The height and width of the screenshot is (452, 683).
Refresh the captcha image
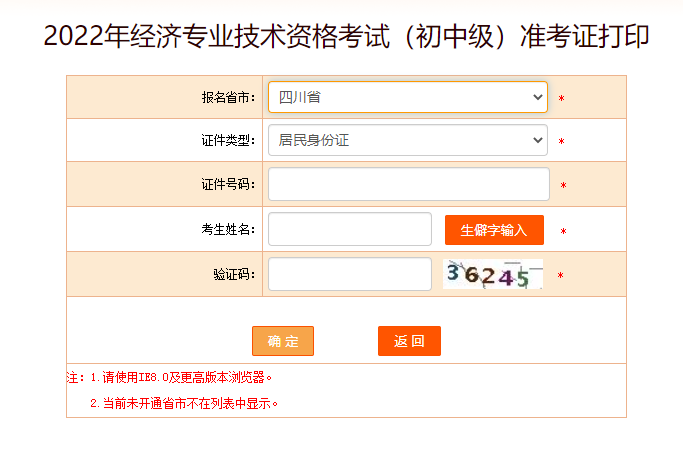pyautogui.click(x=493, y=274)
